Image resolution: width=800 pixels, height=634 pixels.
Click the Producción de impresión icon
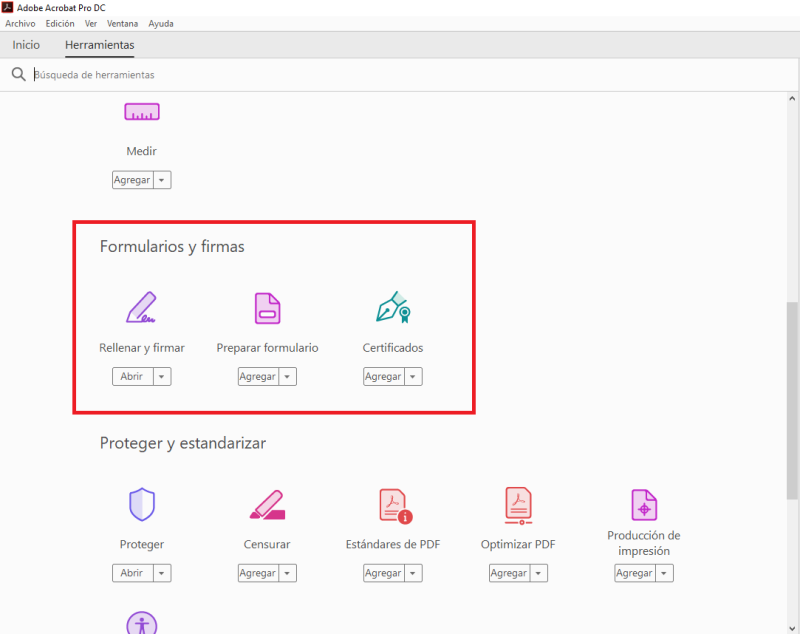tap(644, 505)
